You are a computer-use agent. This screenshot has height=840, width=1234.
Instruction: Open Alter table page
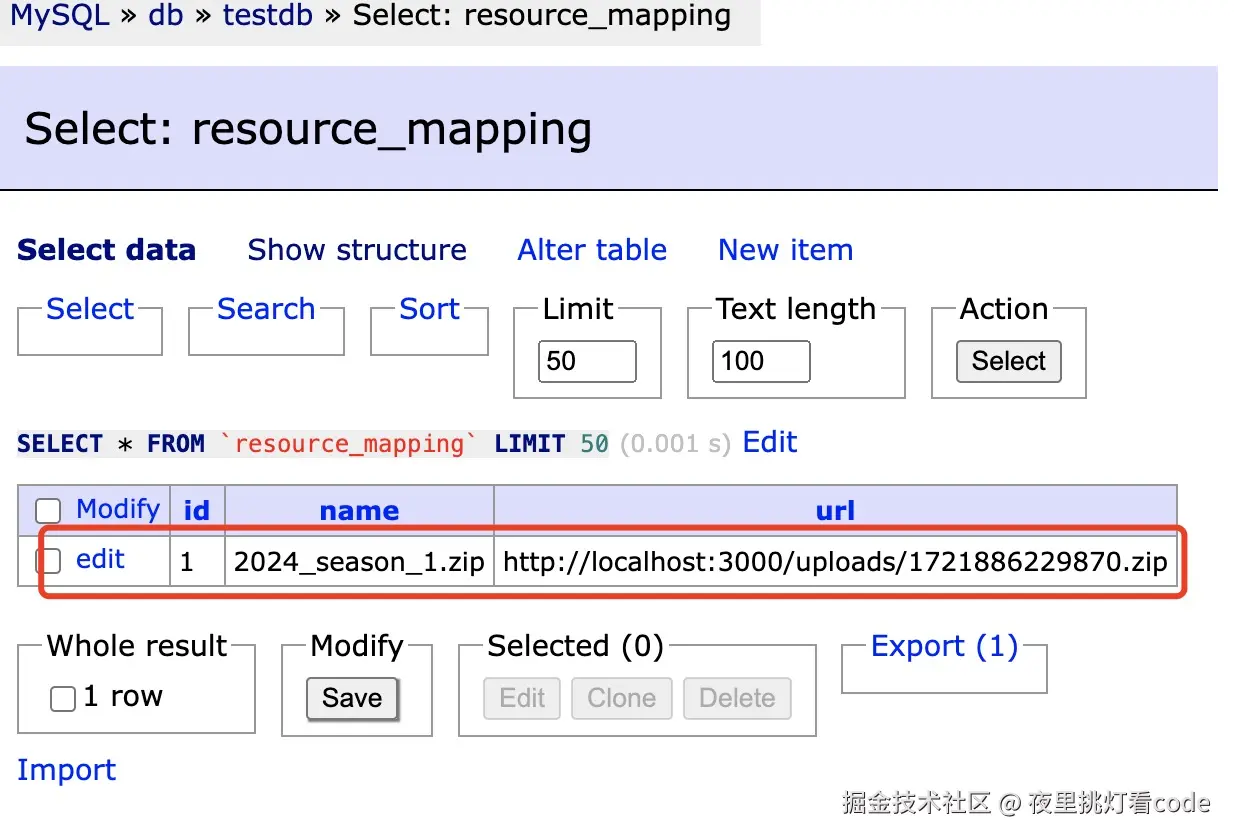[x=592, y=250]
